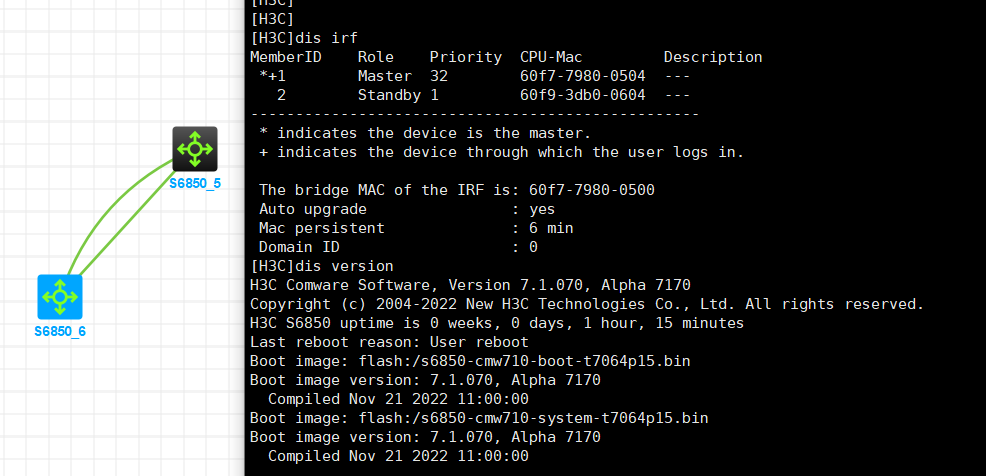Select the blue S6850_6 switch icon
Image resolution: width=986 pixels, height=476 pixels.
[60, 296]
